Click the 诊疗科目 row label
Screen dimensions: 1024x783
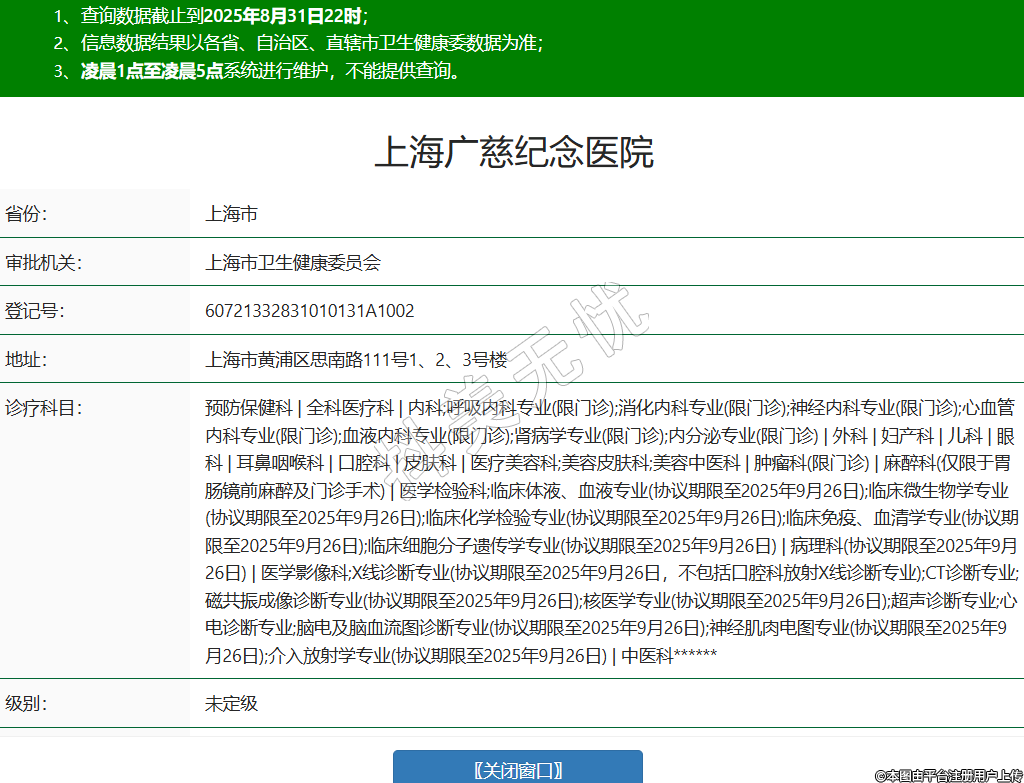pyautogui.click(x=43, y=408)
